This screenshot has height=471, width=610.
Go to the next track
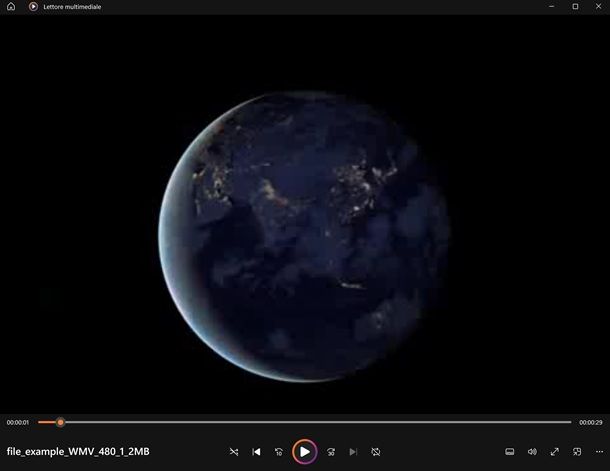coord(352,452)
